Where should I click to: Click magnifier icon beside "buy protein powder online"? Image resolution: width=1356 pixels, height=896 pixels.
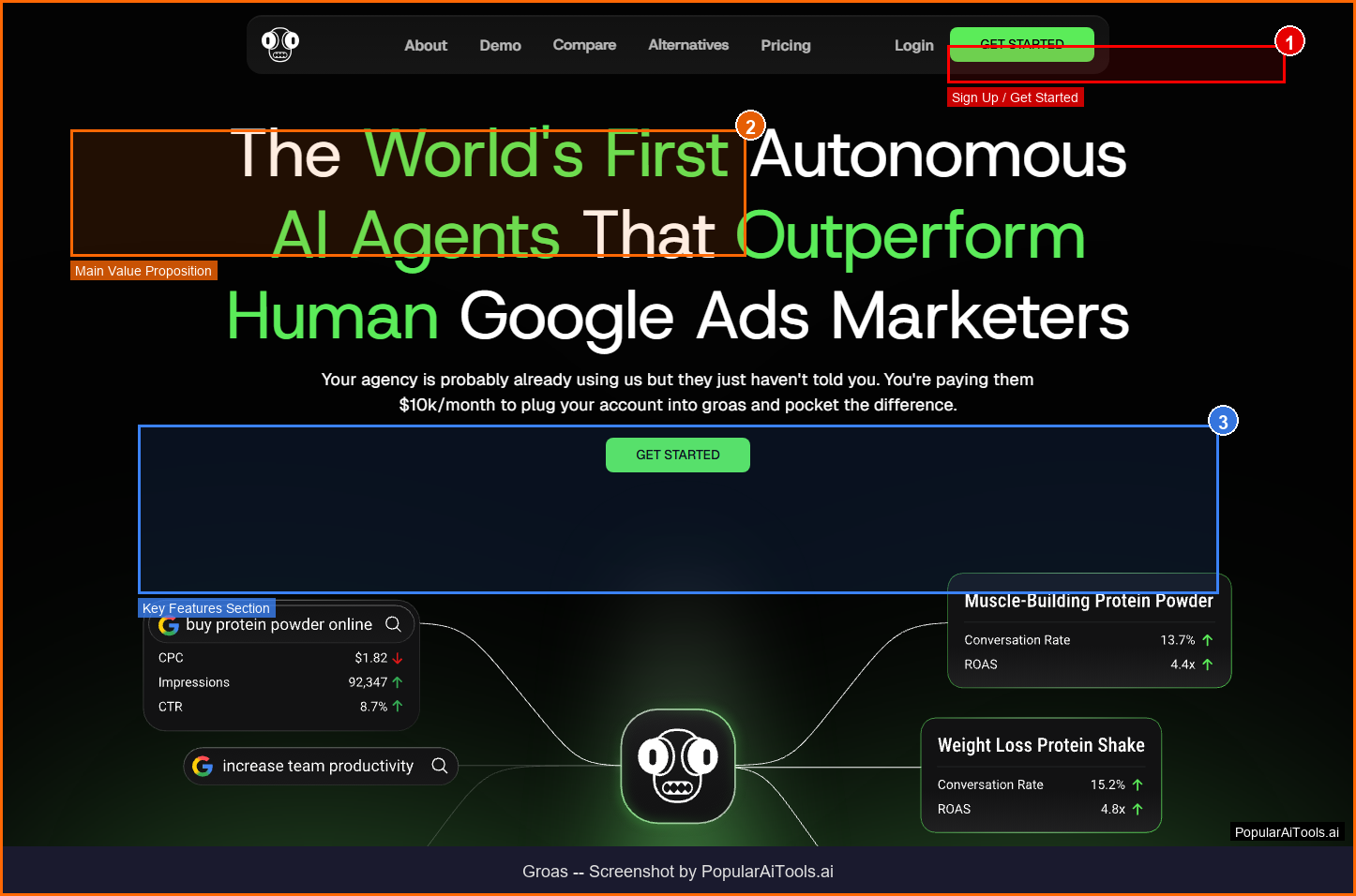(394, 624)
